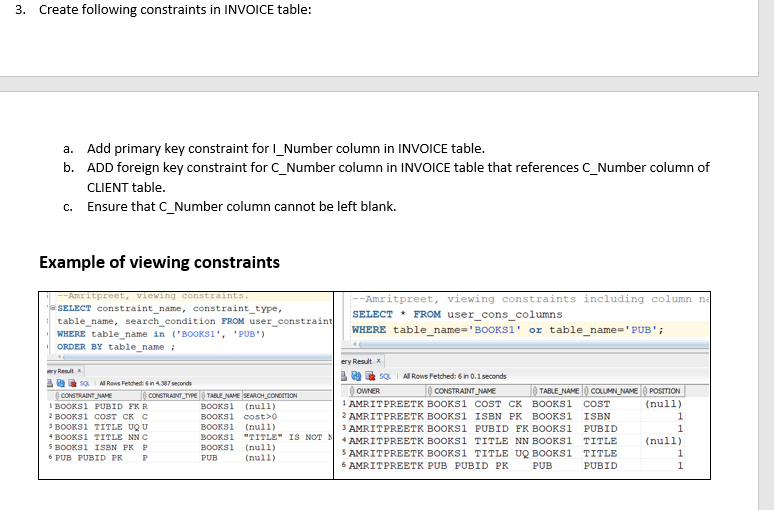Click 'ISBN' column name cell

point(597,416)
